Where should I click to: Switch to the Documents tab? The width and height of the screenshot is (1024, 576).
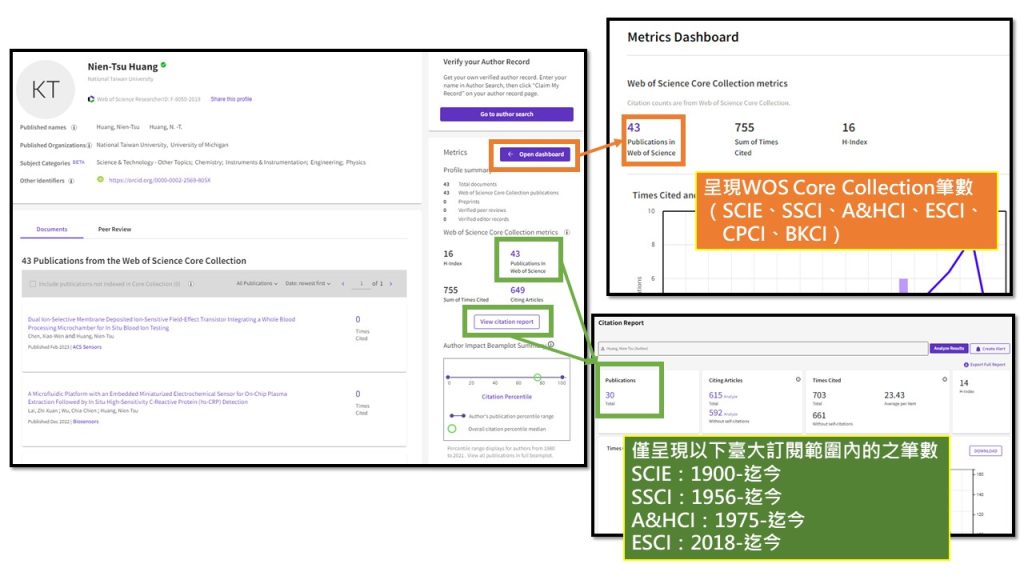pyautogui.click(x=52, y=229)
